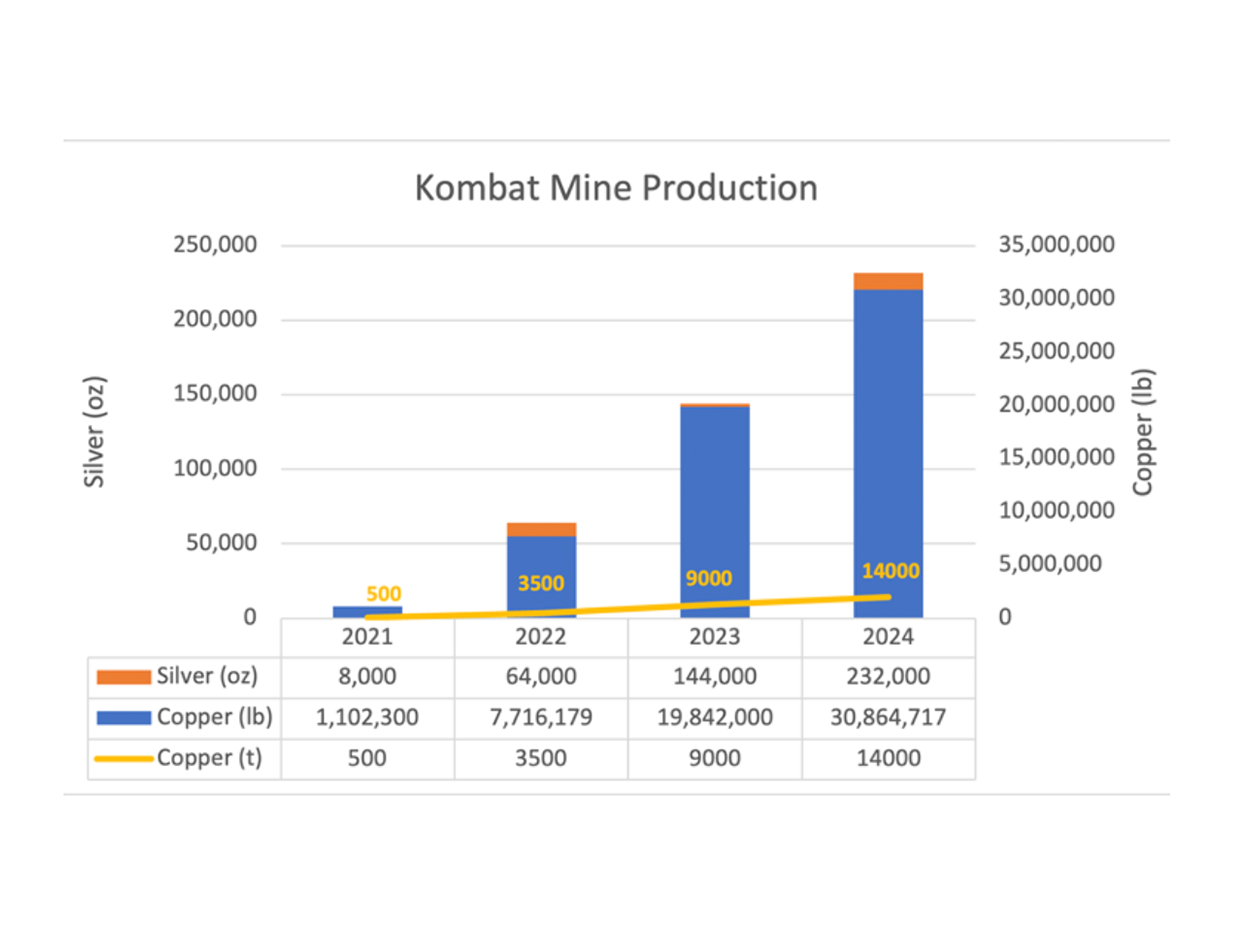
Task: Click the 2023 column header in data table
Action: pyautogui.click(x=714, y=636)
